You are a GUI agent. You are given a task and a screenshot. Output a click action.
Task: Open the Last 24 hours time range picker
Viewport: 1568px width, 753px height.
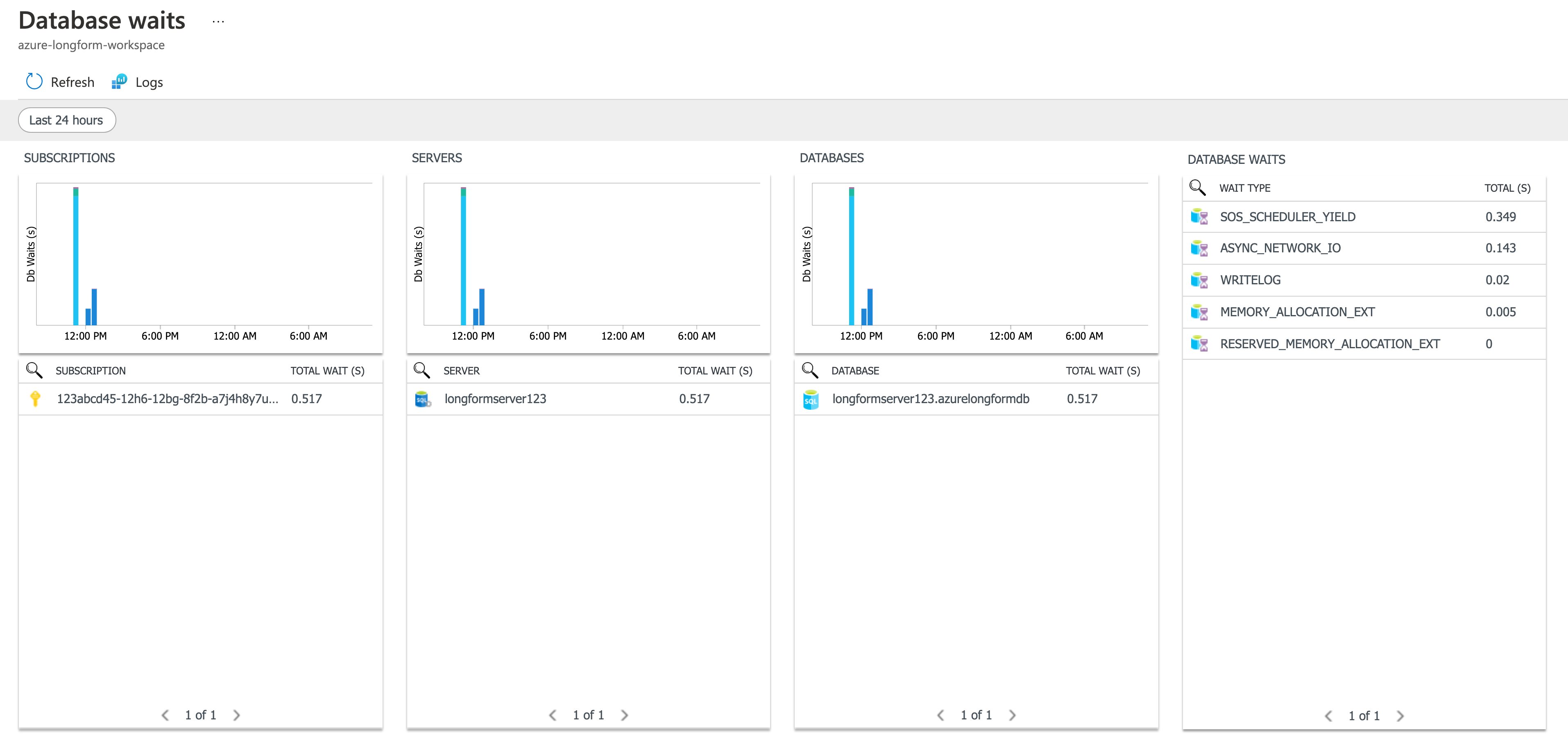[67, 120]
